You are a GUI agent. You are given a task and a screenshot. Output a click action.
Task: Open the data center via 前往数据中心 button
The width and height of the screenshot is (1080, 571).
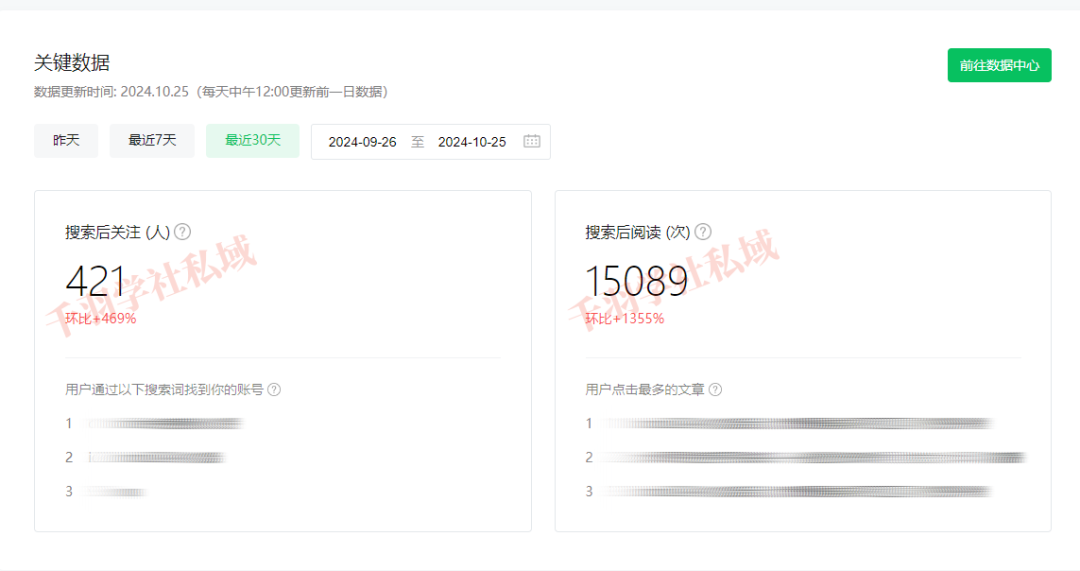point(999,65)
